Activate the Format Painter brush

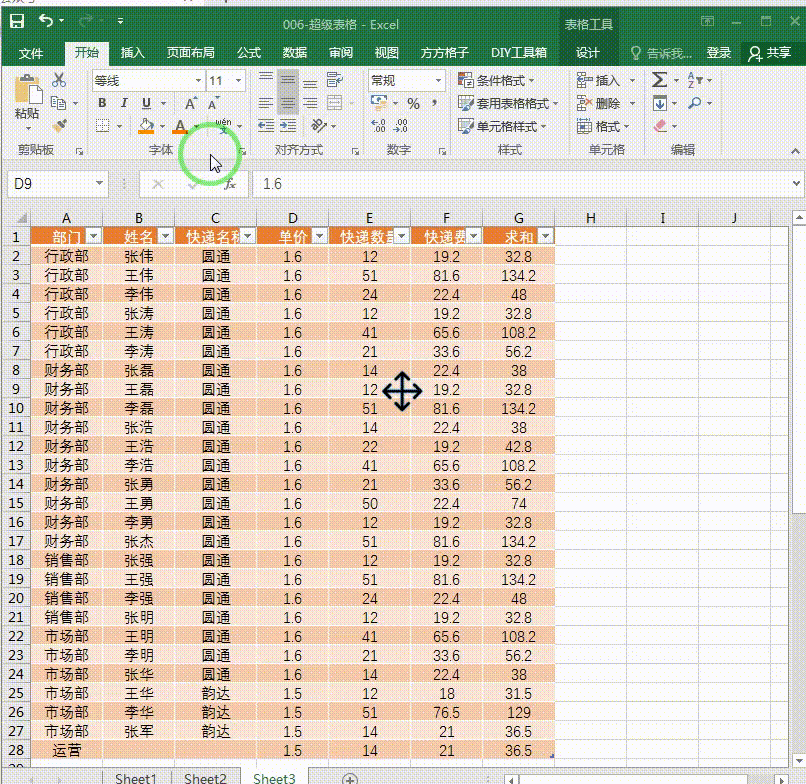tap(59, 126)
